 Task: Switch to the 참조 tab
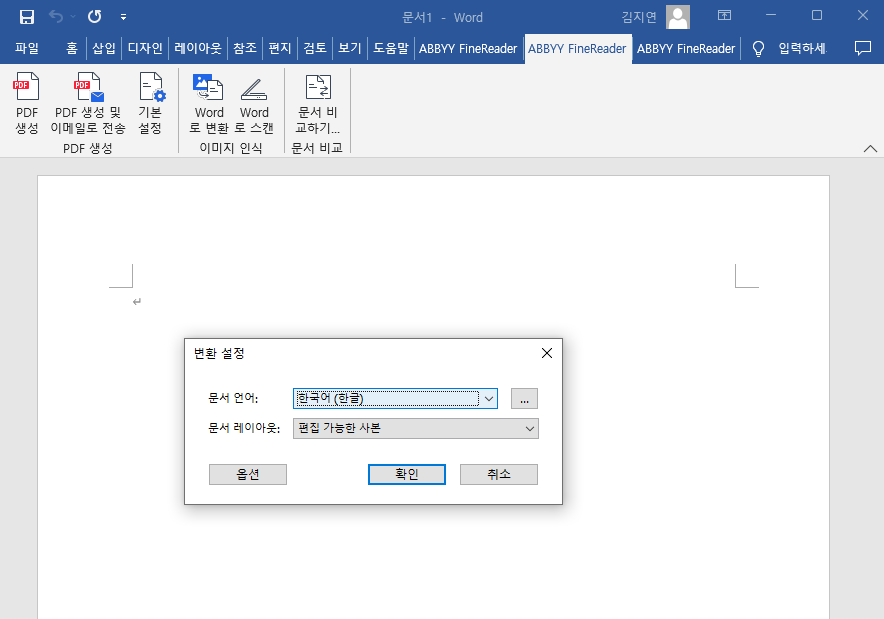[x=245, y=48]
